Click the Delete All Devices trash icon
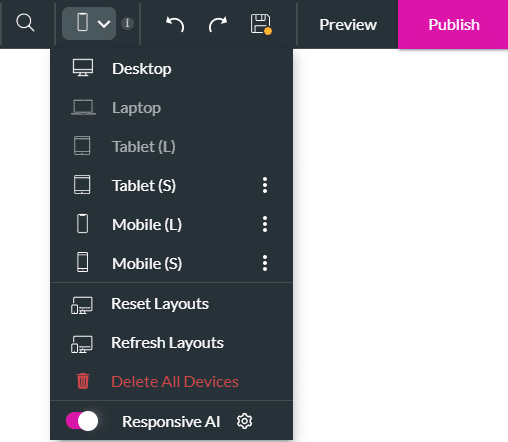 (x=83, y=381)
